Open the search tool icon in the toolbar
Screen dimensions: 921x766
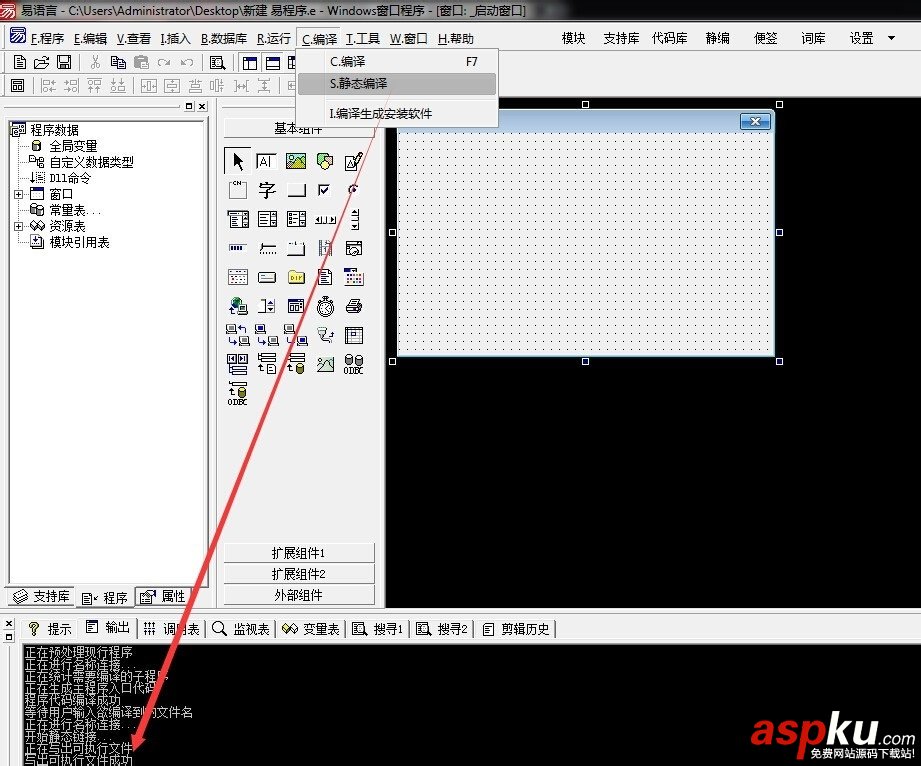[217, 62]
